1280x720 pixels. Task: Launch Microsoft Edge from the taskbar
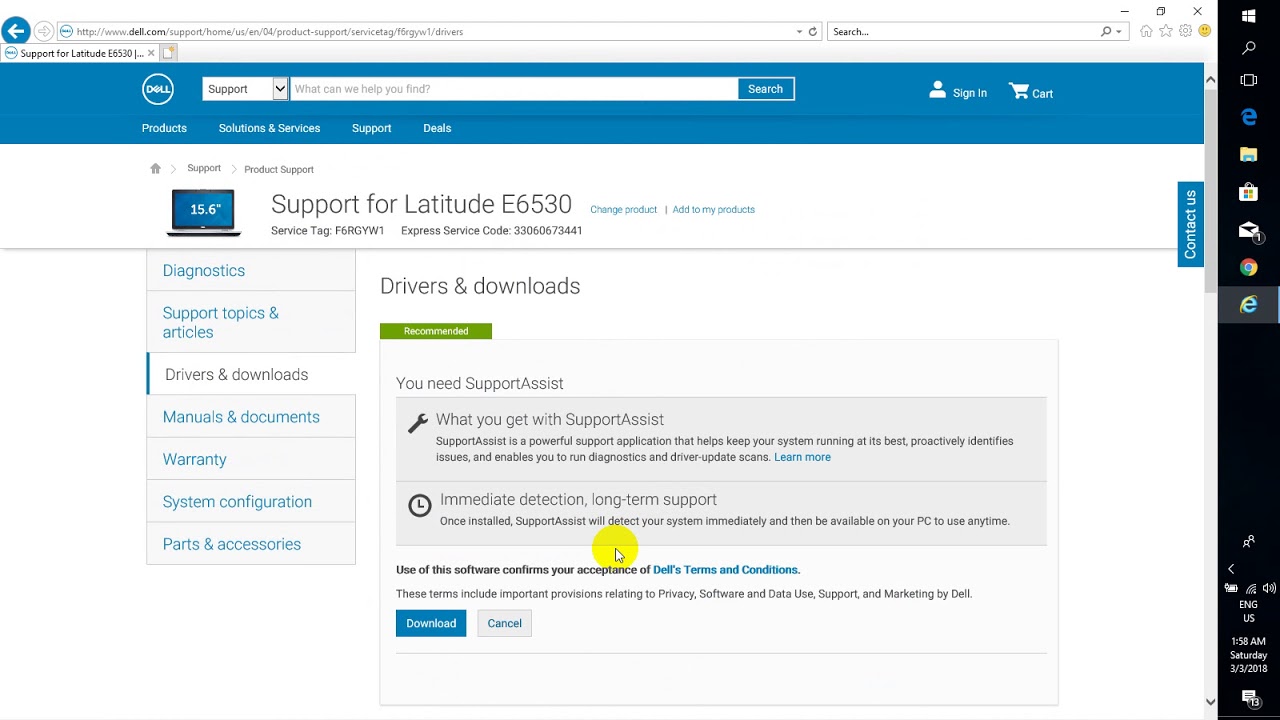tap(1249, 117)
